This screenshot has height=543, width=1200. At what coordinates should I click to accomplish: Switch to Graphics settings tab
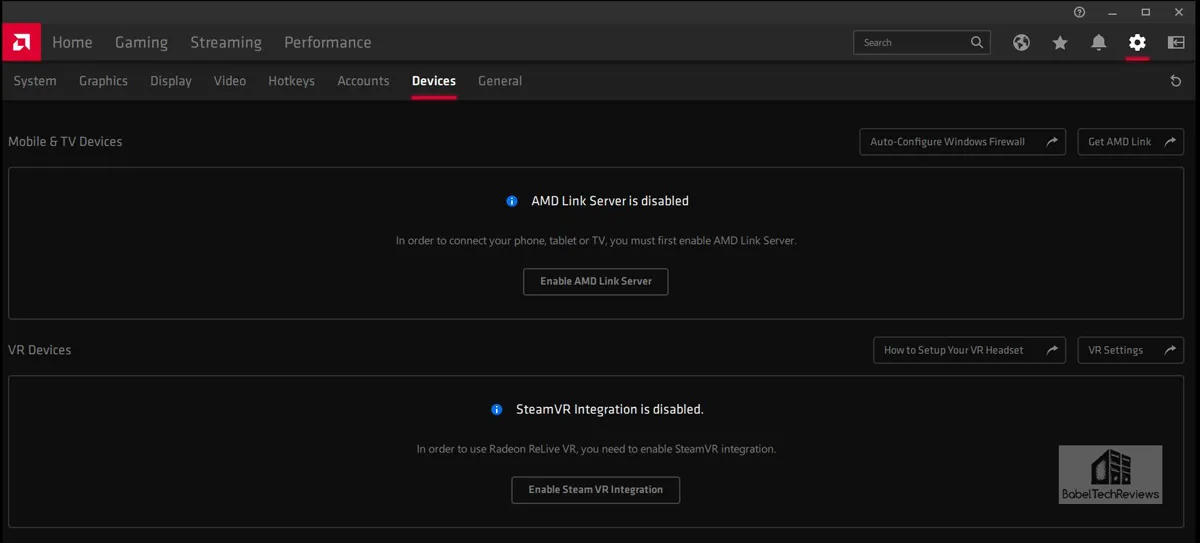point(104,81)
